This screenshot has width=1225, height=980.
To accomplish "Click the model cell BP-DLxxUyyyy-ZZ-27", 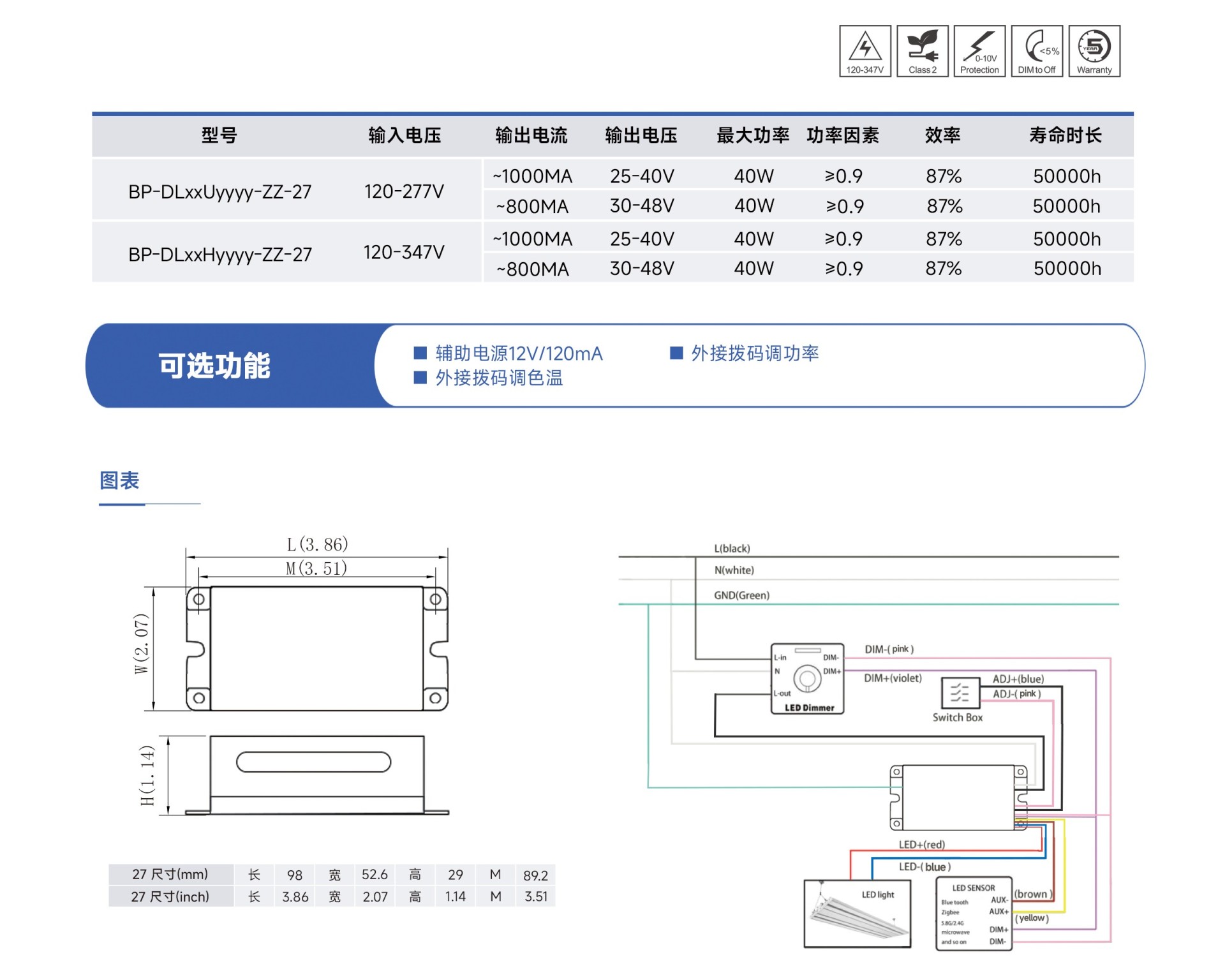I will tap(220, 191).
